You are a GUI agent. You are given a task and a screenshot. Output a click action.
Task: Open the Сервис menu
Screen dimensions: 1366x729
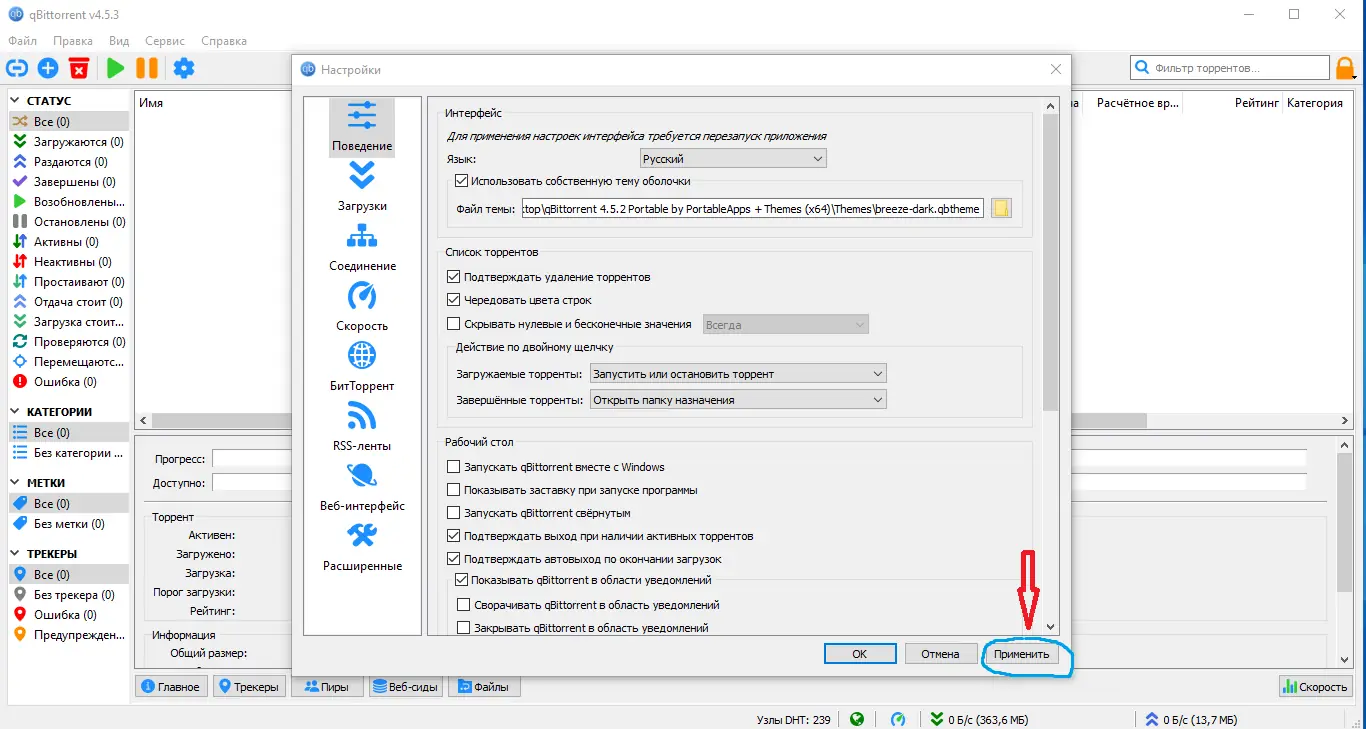(163, 41)
